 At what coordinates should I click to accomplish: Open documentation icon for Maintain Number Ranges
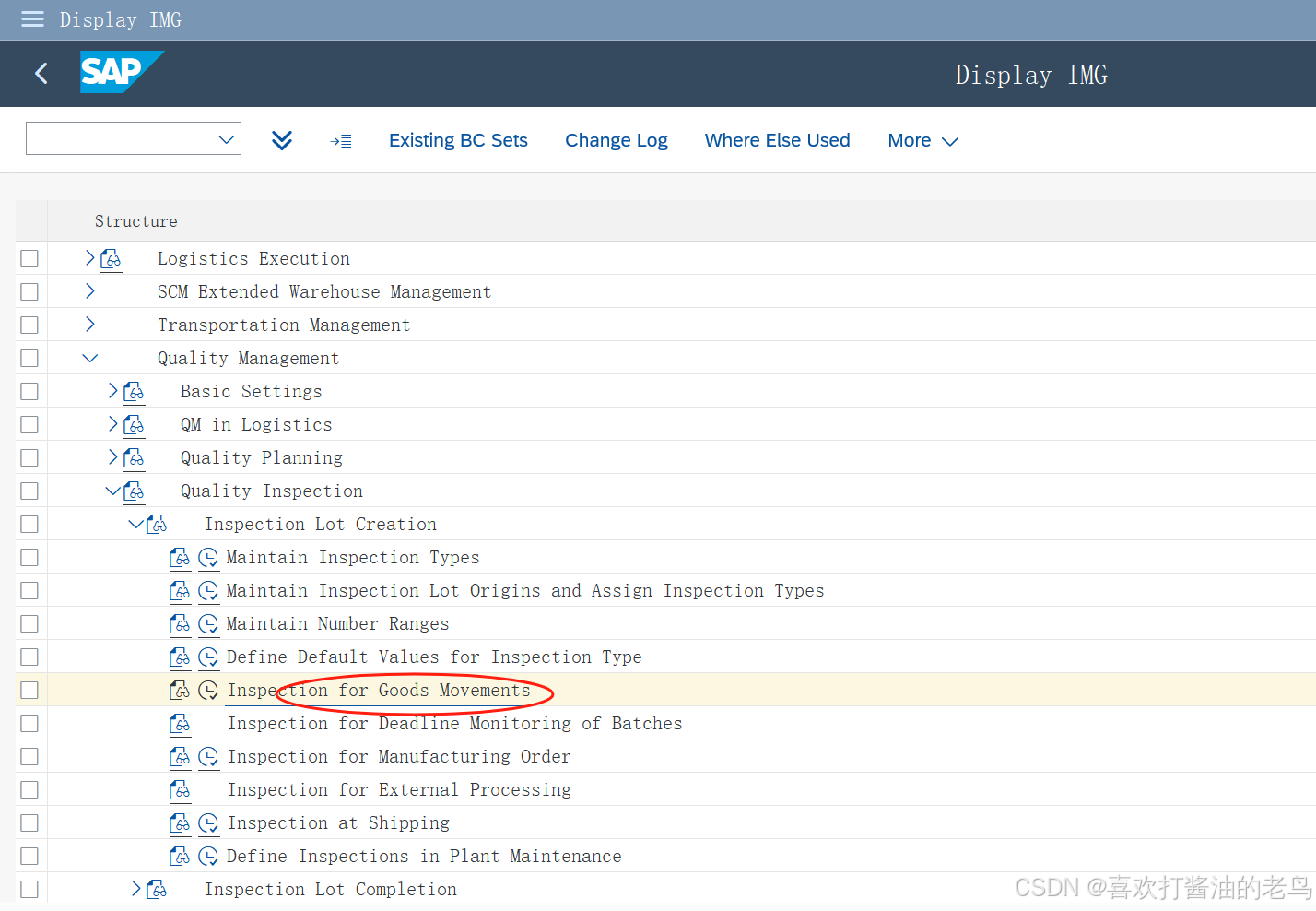(180, 624)
